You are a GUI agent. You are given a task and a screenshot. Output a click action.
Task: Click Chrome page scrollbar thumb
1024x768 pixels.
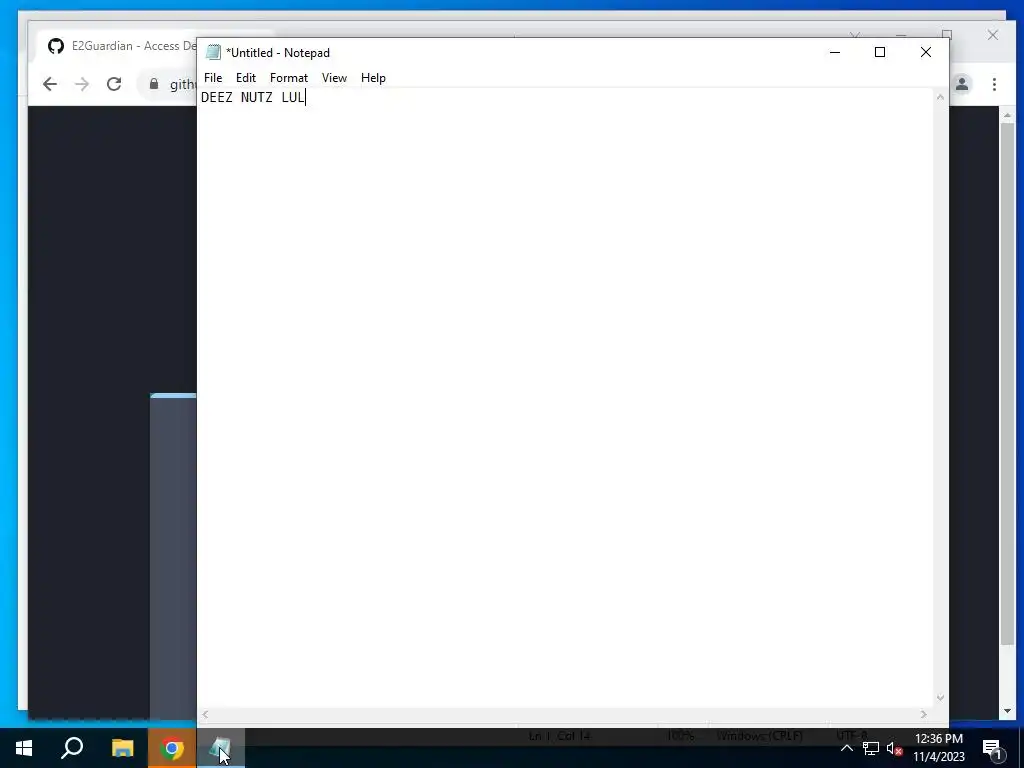click(x=1007, y=382)
